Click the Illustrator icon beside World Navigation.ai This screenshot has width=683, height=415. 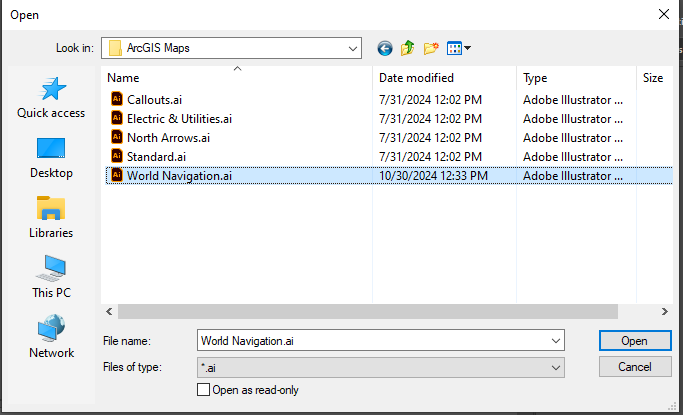click(x=117, y=175)
